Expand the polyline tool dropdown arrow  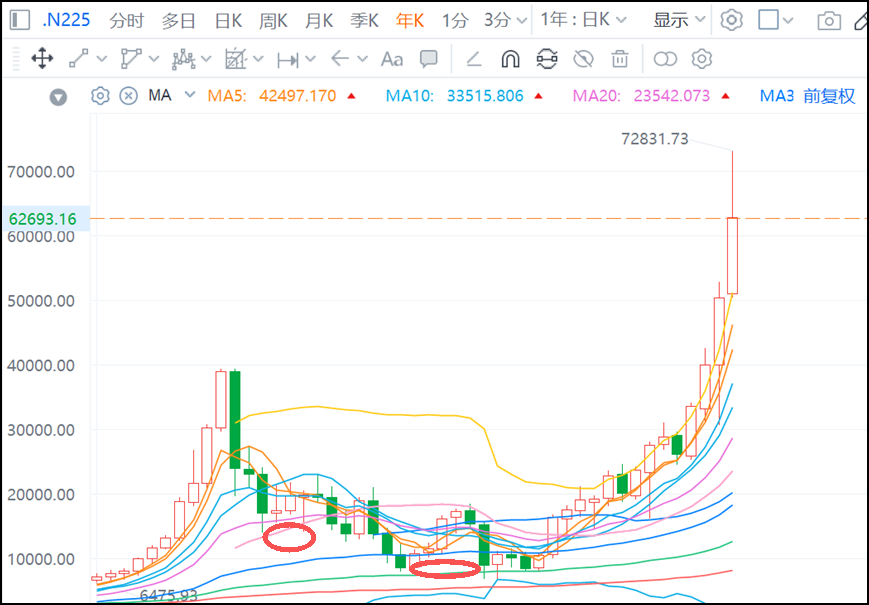(x=154, y=59)
